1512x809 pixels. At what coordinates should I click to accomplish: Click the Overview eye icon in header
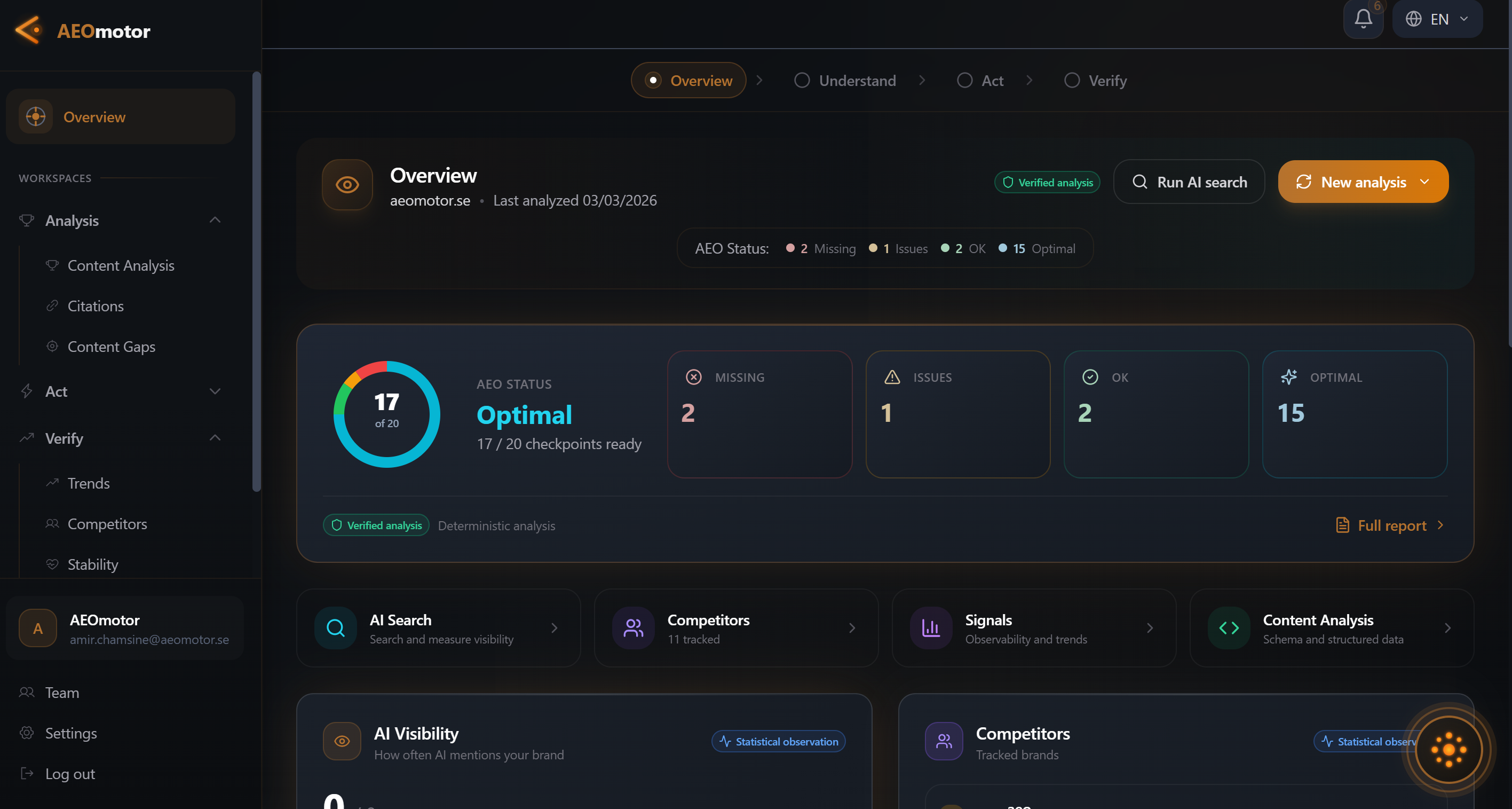347,185
